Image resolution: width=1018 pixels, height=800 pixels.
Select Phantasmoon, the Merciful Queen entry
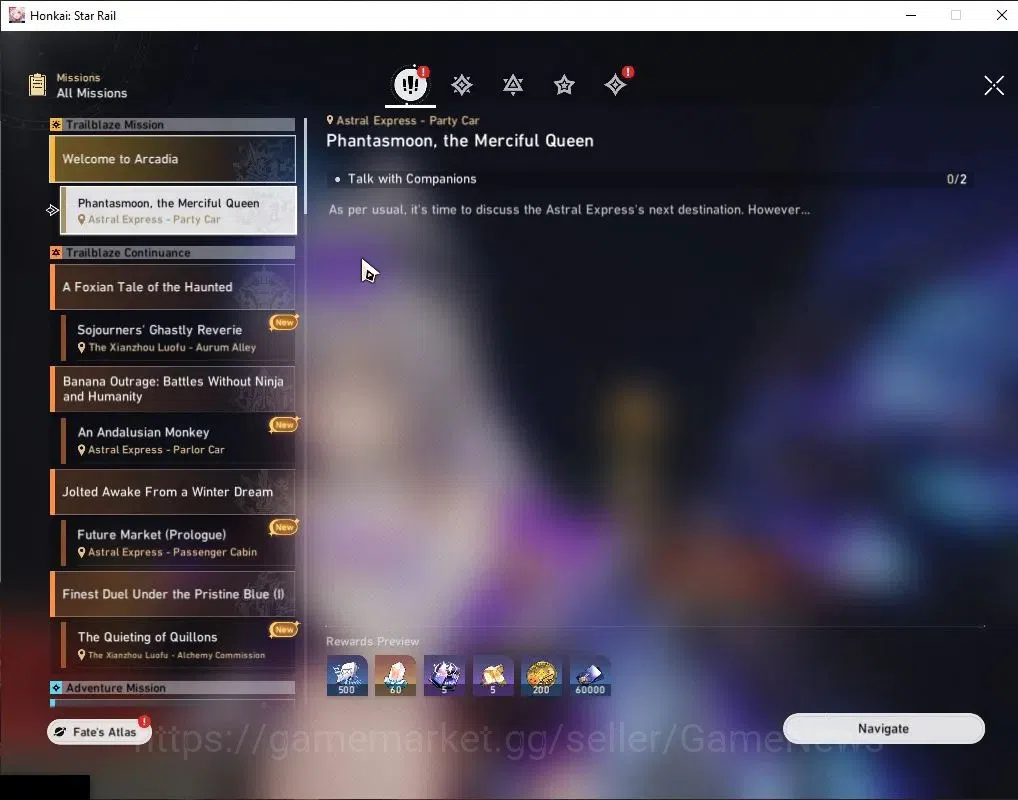179,210
